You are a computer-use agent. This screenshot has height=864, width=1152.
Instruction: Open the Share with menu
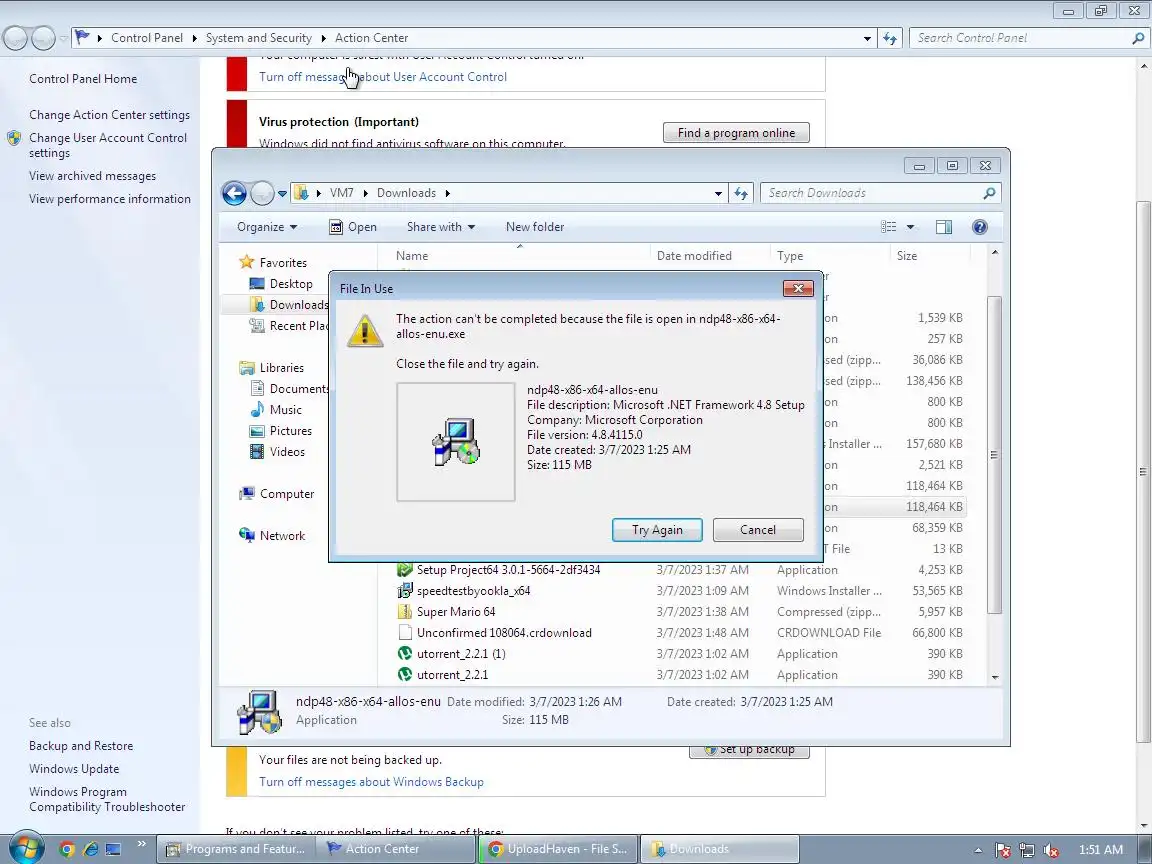pyautogui.click(x=441, y=227)
